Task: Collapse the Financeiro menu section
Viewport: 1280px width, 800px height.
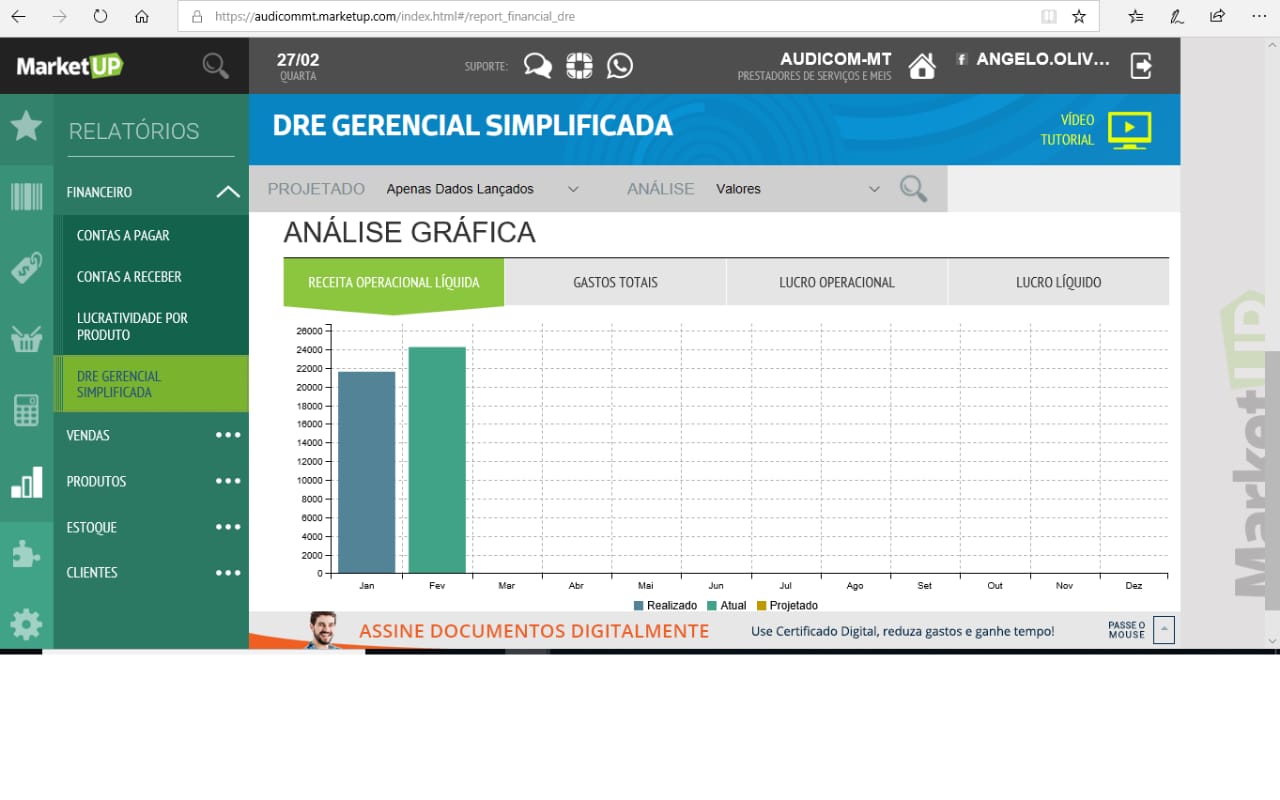Action: click(x=228, y=192)
